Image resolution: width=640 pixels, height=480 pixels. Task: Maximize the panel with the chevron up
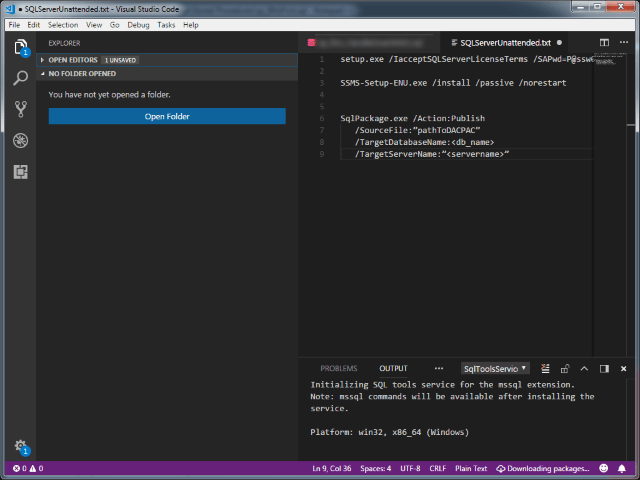584,369
